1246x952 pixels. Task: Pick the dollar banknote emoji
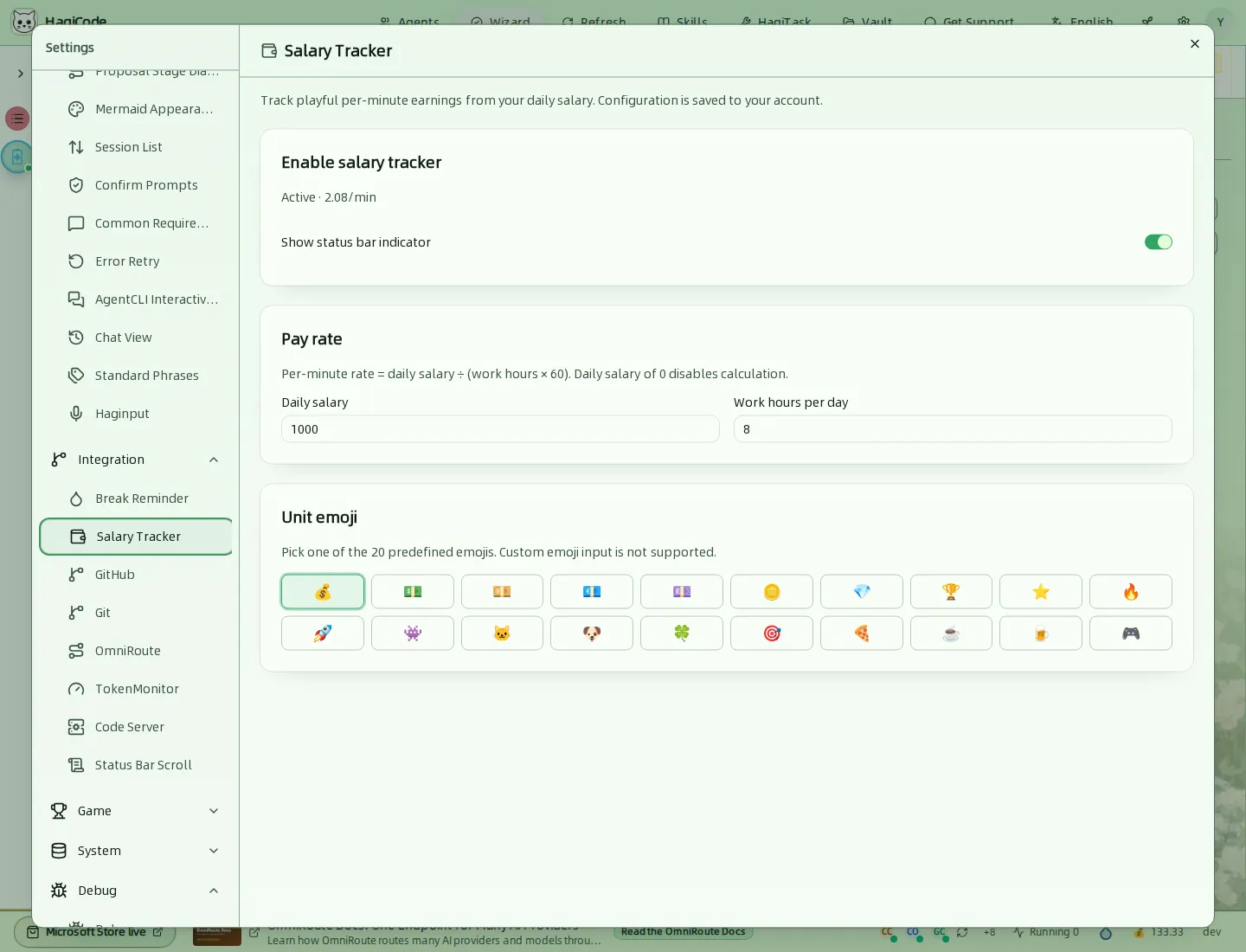(413, 592)
